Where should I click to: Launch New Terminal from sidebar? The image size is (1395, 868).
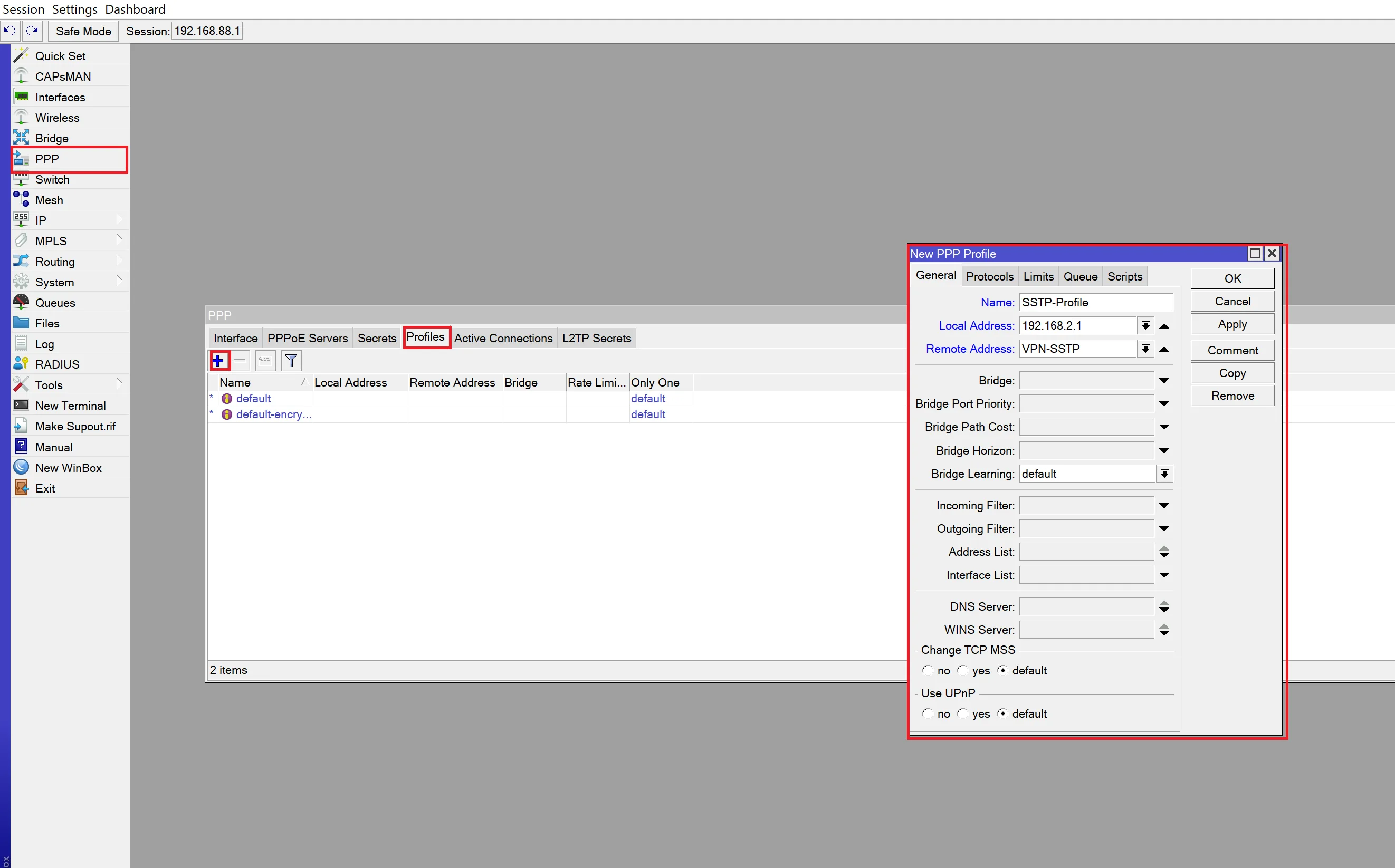pos(70,406)
